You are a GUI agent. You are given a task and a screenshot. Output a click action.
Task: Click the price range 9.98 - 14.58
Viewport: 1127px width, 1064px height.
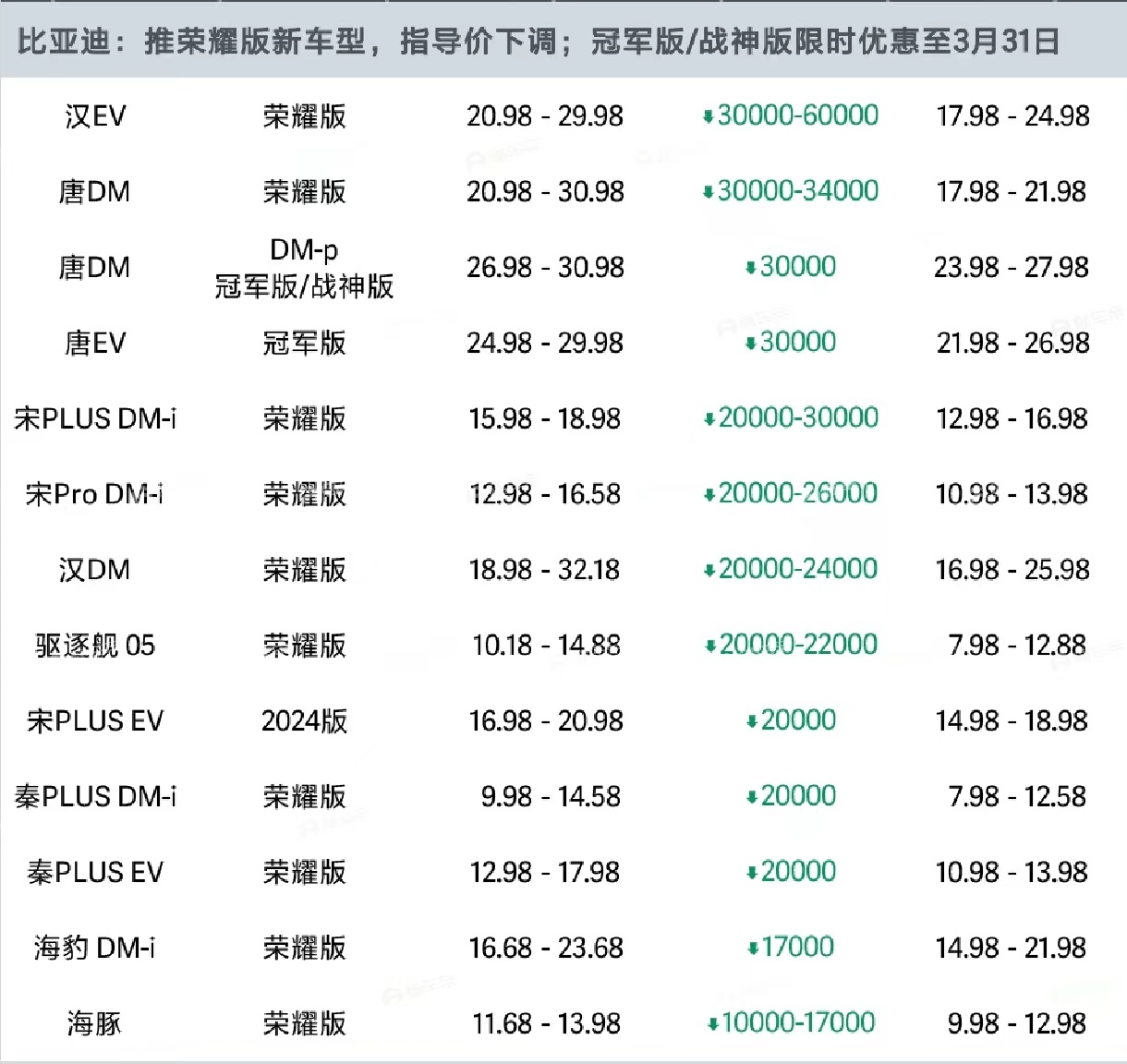pyautogui.click(x=551, y=798)
